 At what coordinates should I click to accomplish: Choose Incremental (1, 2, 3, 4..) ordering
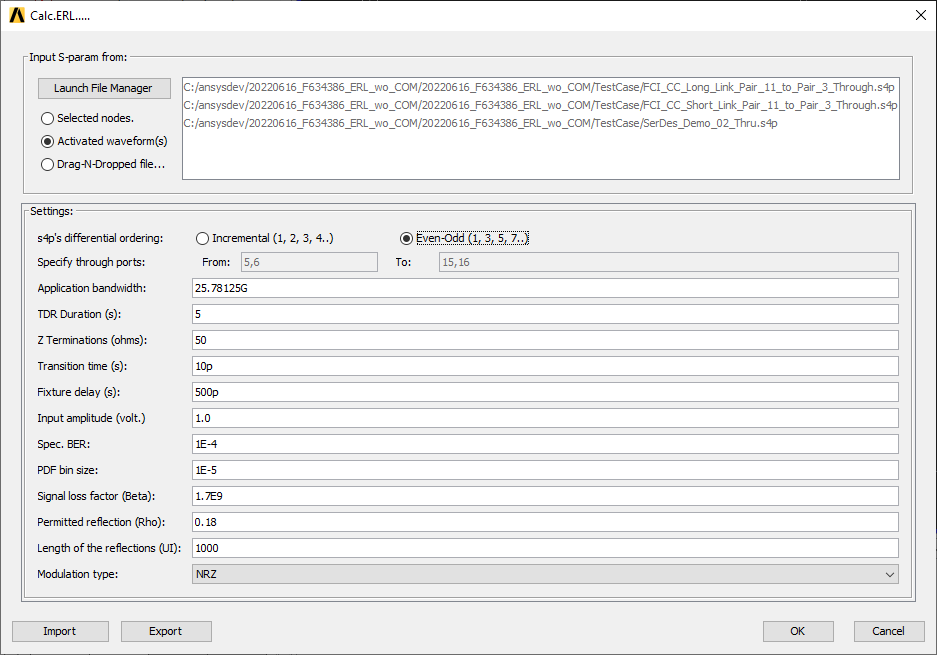point(265,238)
